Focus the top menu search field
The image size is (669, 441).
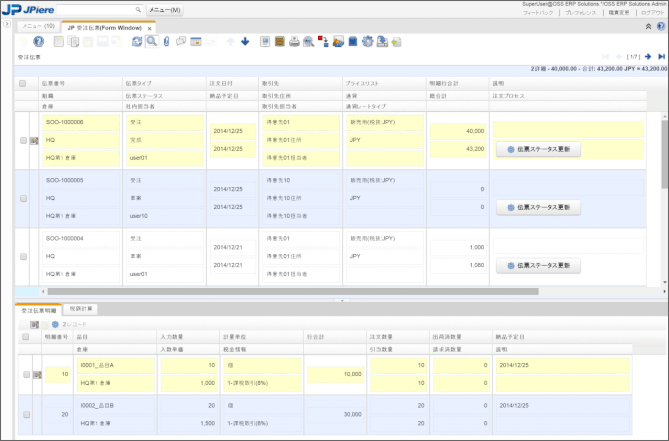[x=96, y=9]
